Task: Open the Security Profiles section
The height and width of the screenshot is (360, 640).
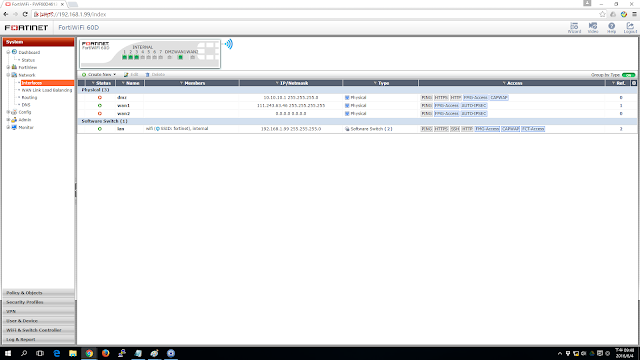Action: pyautogui.click(x=38, y=302)
